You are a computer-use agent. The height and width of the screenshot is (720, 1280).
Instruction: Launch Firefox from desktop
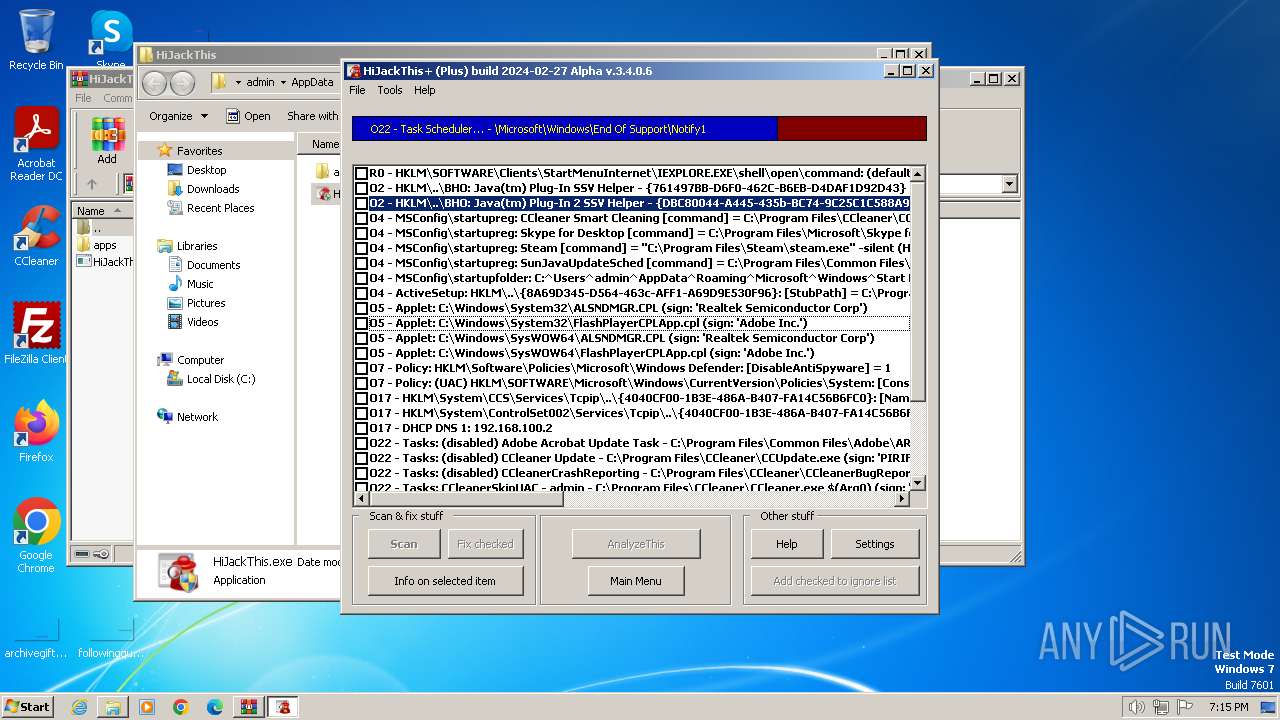(36, 432)
